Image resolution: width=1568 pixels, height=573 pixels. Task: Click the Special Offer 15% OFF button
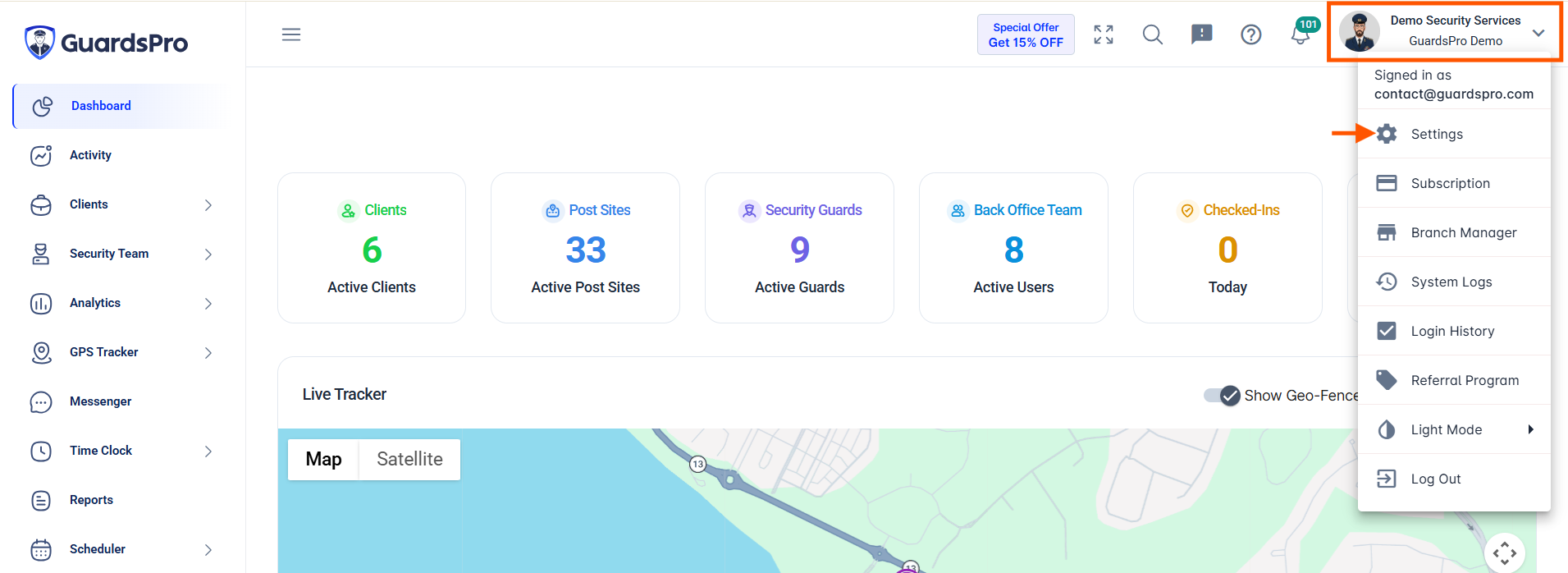(1026, 34)
